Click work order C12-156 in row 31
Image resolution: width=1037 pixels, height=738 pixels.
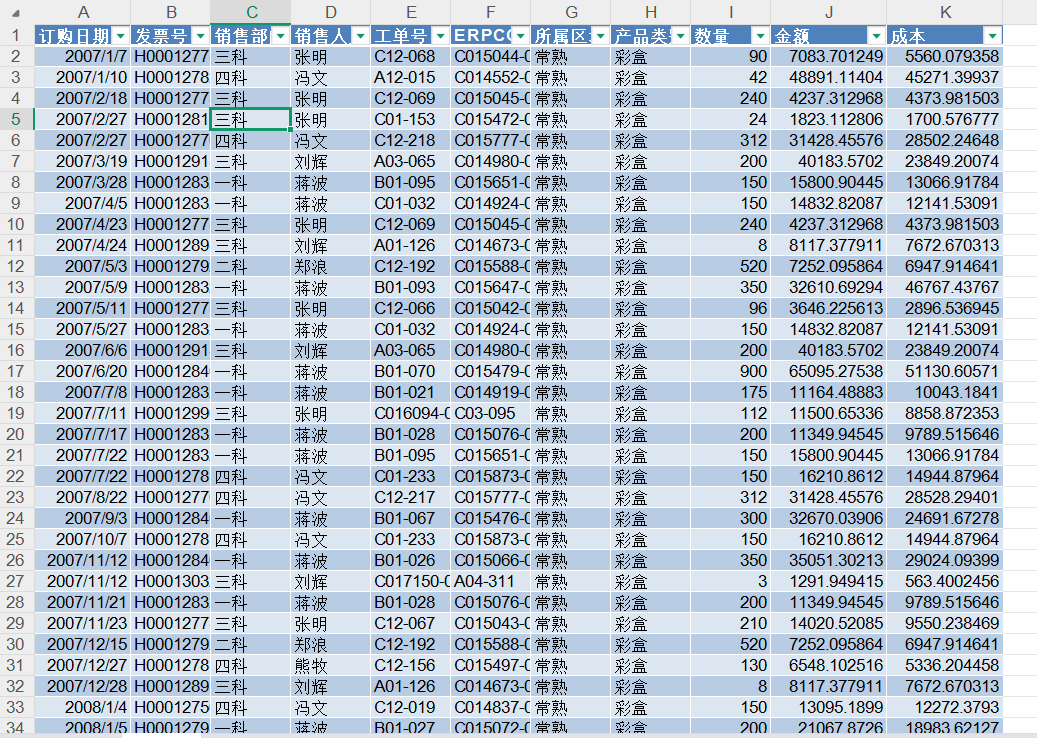click(x=411, y=665)
